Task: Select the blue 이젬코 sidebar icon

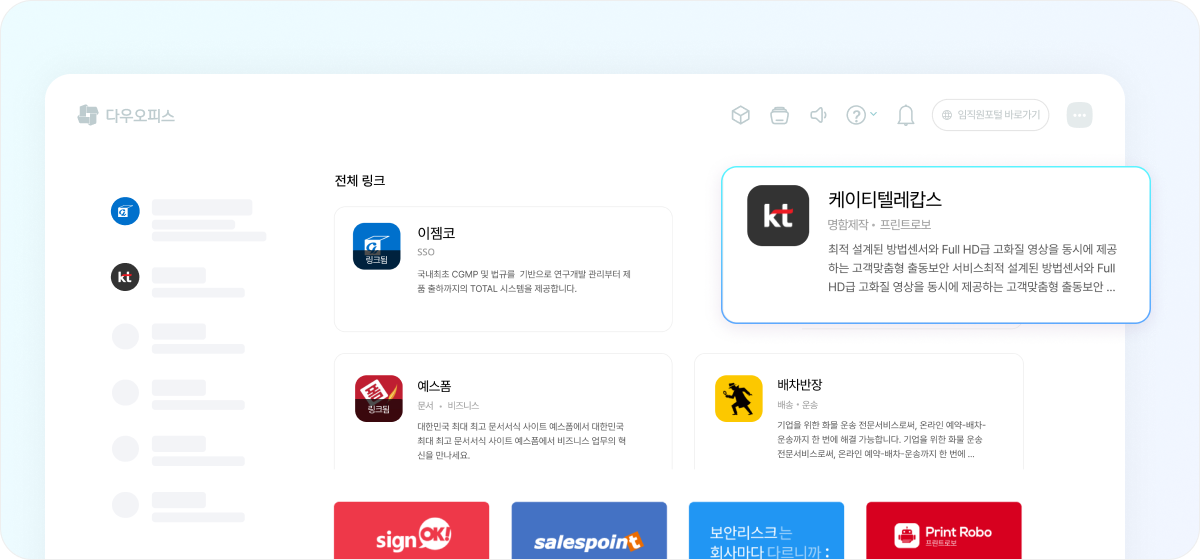Action: click(x=125, y=211)
